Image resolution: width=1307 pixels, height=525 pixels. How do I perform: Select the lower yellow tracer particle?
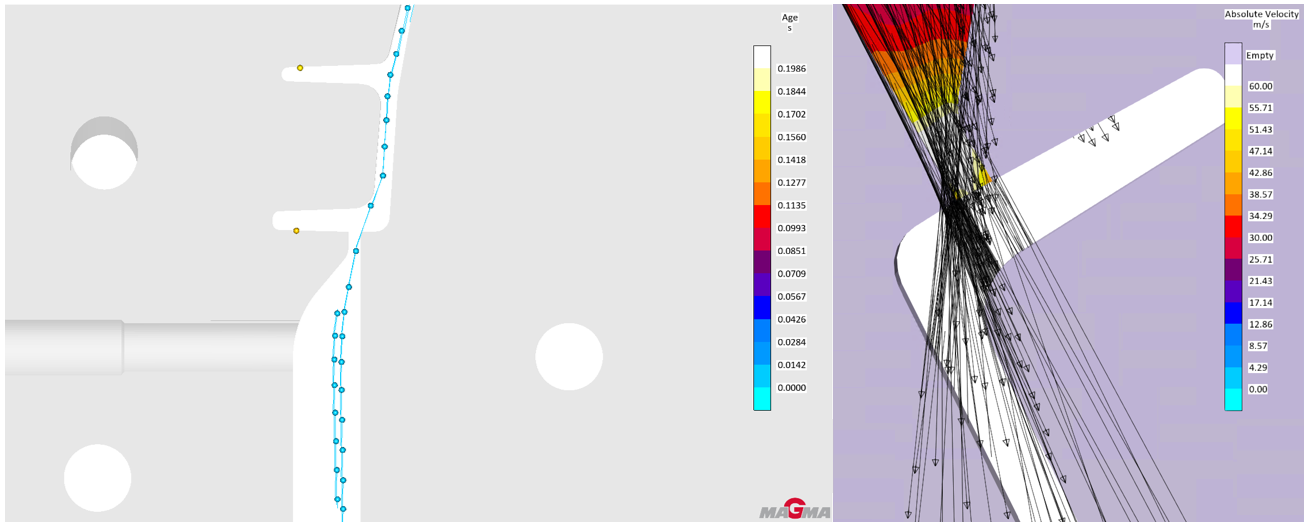tap(296, 231)
